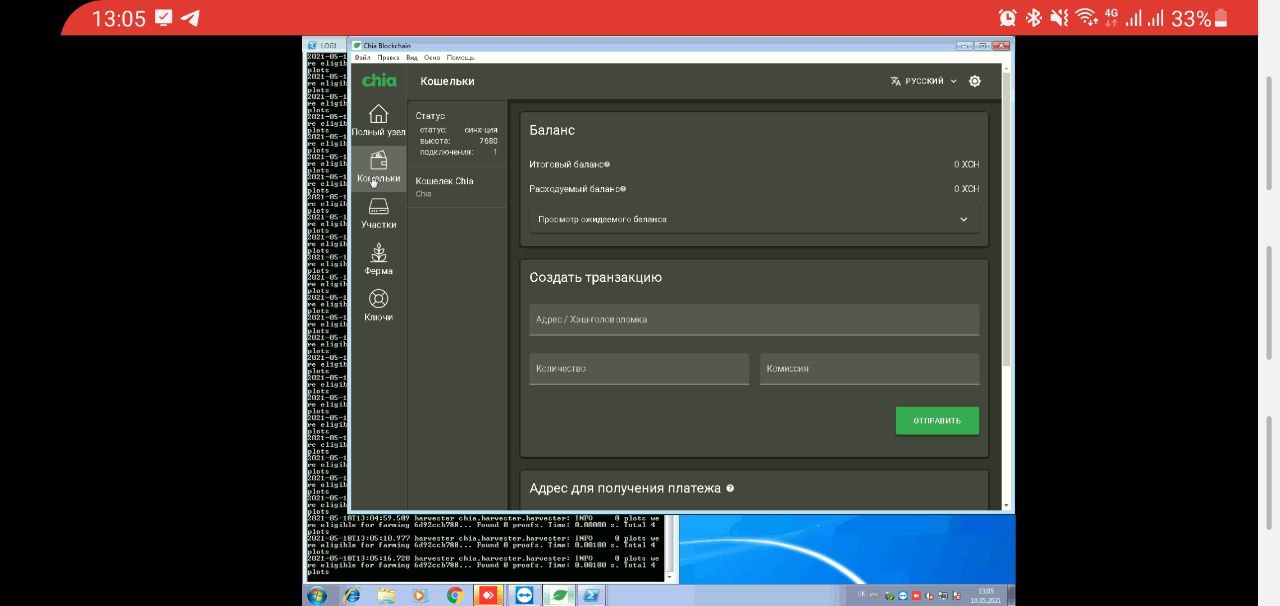Open Windows Explorer folder in taskbar
This screenshot has height=606, width=1280.
tap(386, 595)
